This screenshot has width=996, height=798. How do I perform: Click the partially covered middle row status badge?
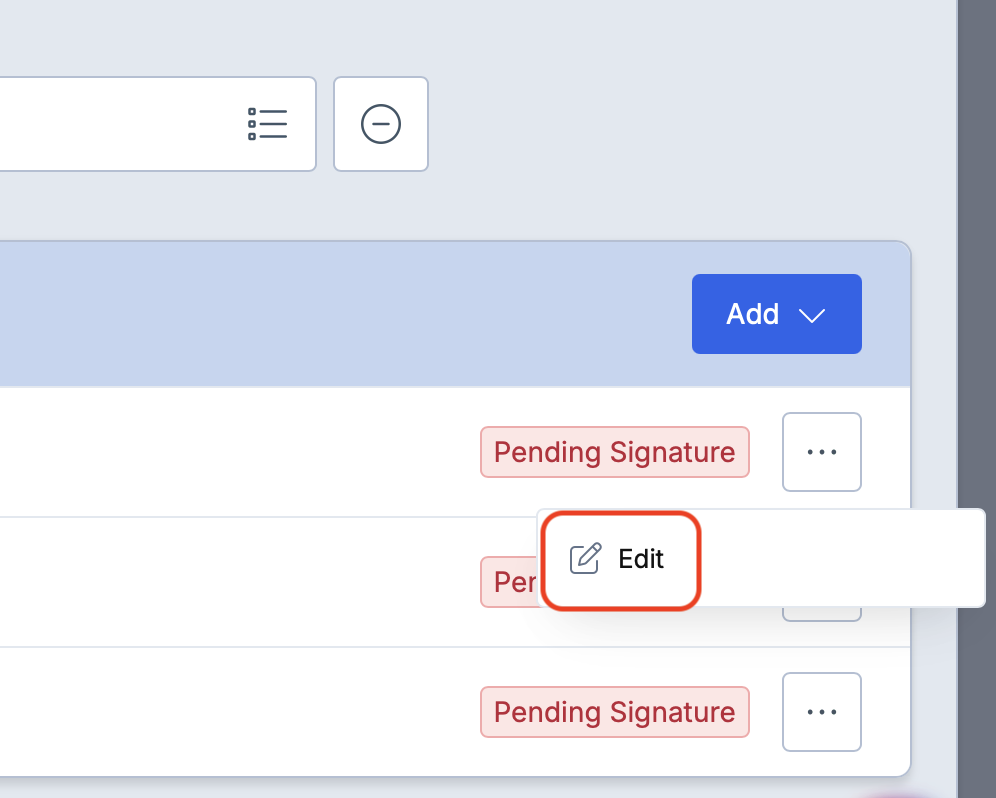click(509, 582)
